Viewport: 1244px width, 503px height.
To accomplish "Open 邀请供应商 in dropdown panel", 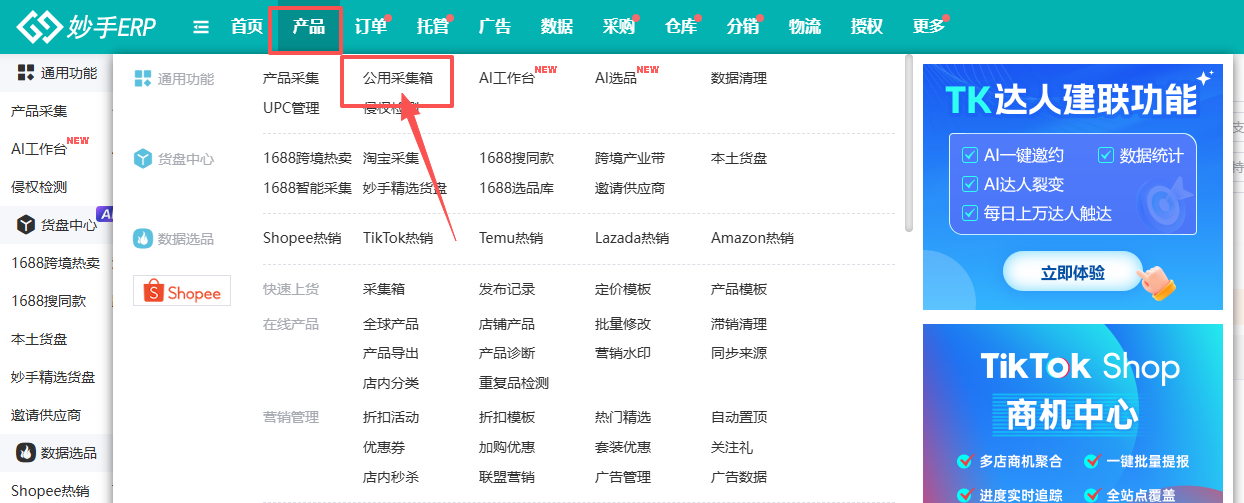I will click(630, 188).
